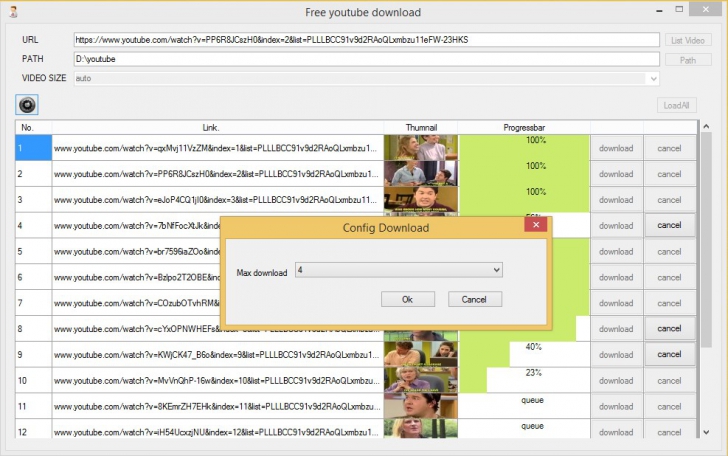This screenshot has height=456, width=728.
Task: Click download button for row 2
Action: coord(616,174)
